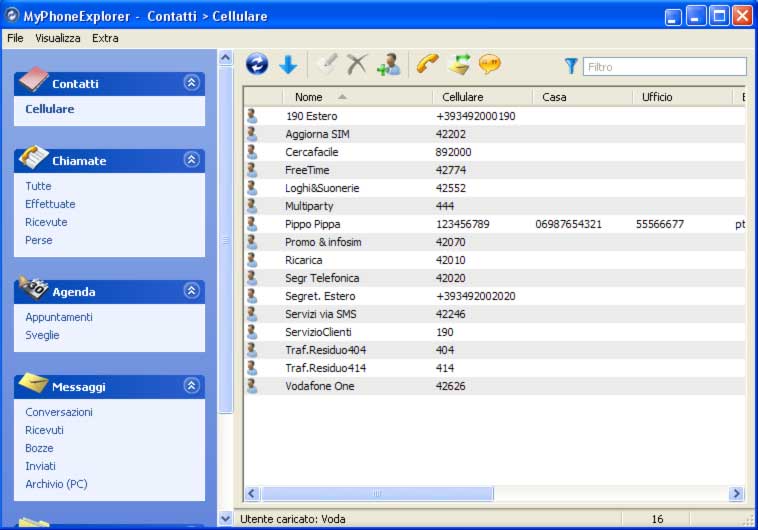Open the File menu
The image size is (758, 530).
pos(15,38)
